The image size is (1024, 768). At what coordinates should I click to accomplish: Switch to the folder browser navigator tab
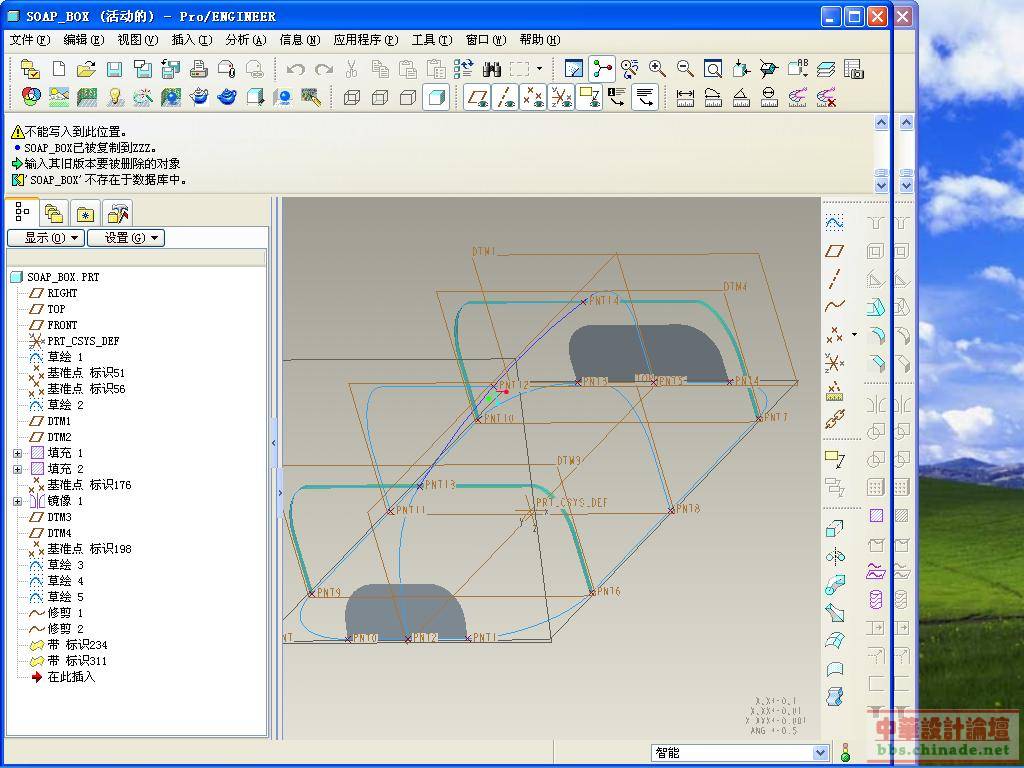[x=54, y=213]
